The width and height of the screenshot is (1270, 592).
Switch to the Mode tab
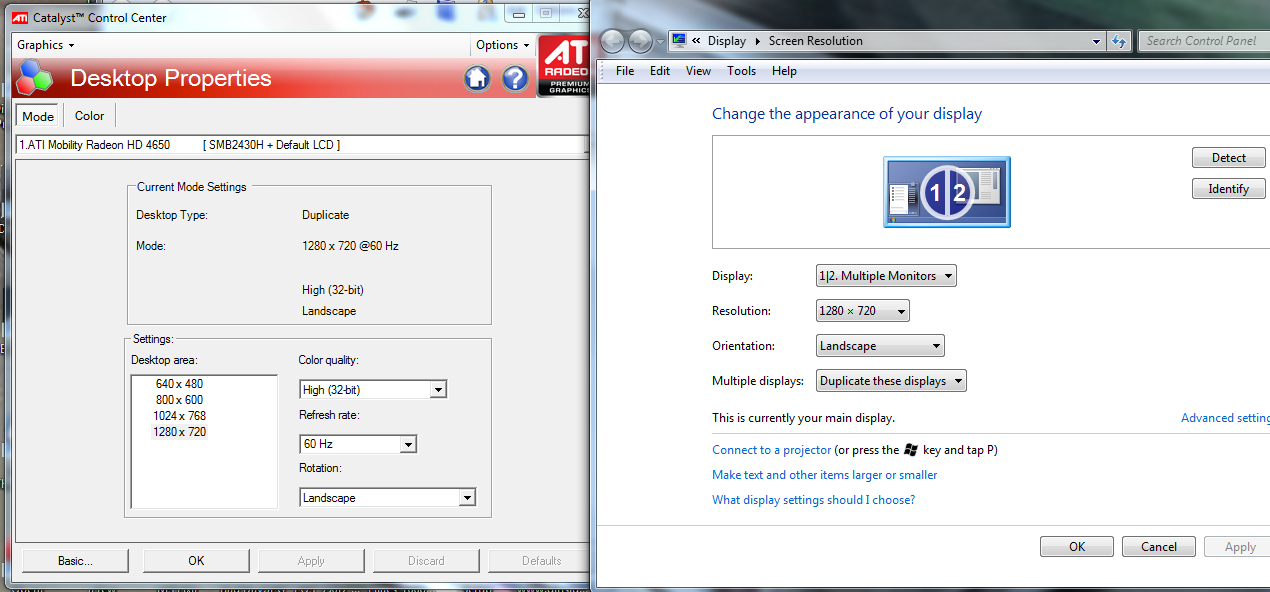pyautogui.click(x=39, y=116)
